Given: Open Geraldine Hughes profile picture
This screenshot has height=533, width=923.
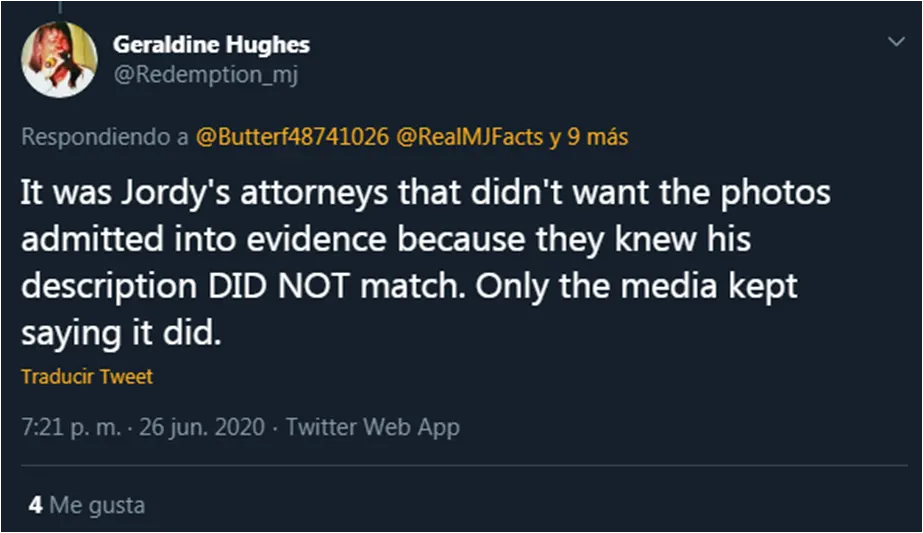Looking at the screenshot, I should pos(59,59).
